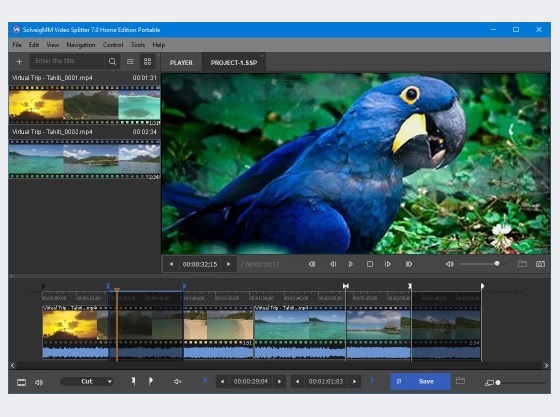Decrease fragment end time 00:01:01;03
Image resolution: width=560 pixels, height=417 pixels.
(297, 382)
